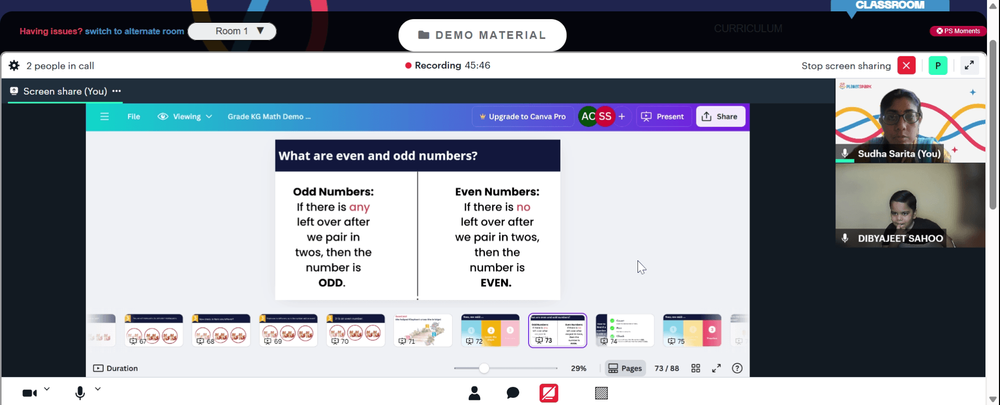The image size is (1000, 405).
Task: Open the Room 1 dropdown
Action: tap(232, 31)
